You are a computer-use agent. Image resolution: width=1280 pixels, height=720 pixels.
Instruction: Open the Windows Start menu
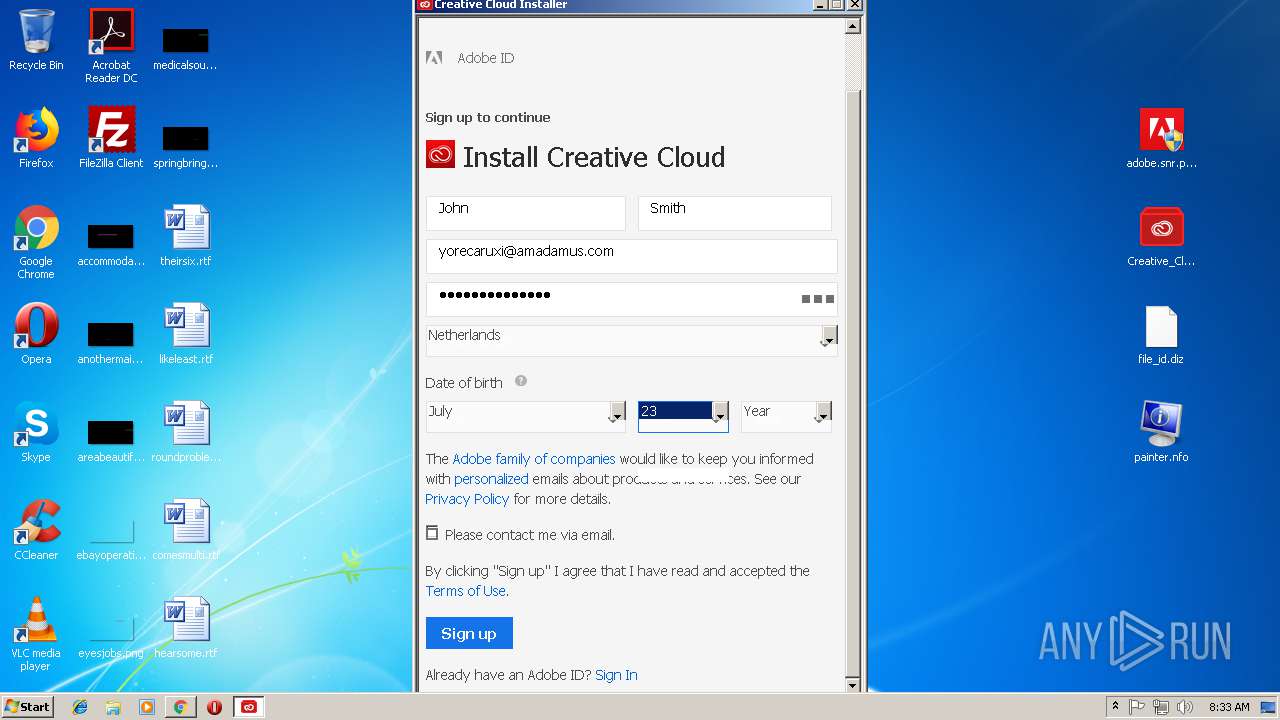tap(28, 707)
